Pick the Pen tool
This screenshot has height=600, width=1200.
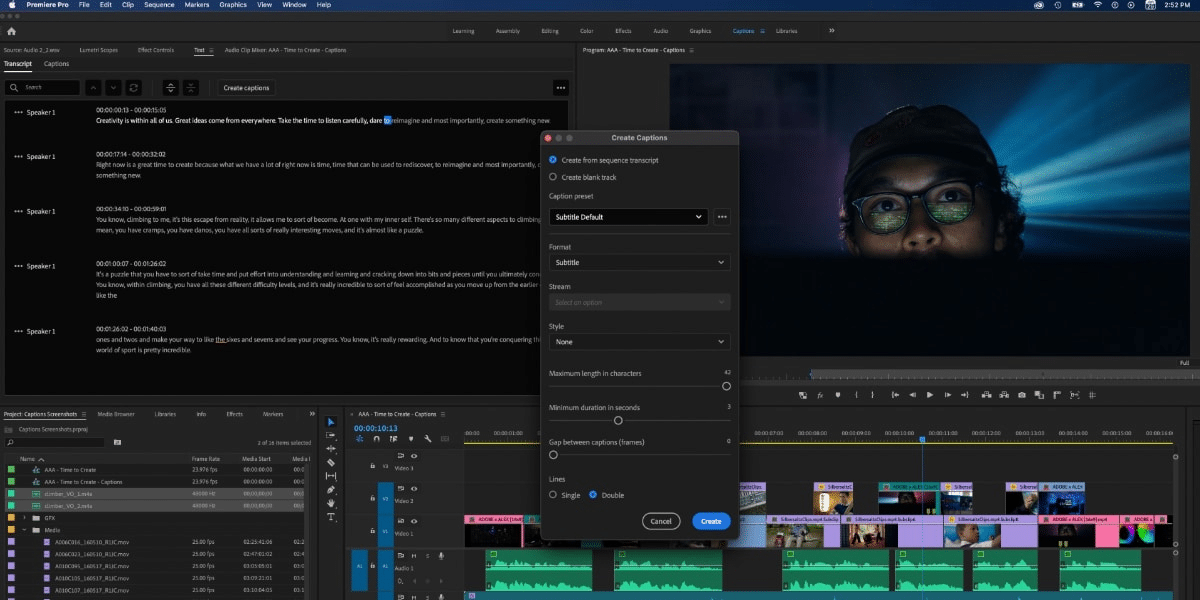331,490
